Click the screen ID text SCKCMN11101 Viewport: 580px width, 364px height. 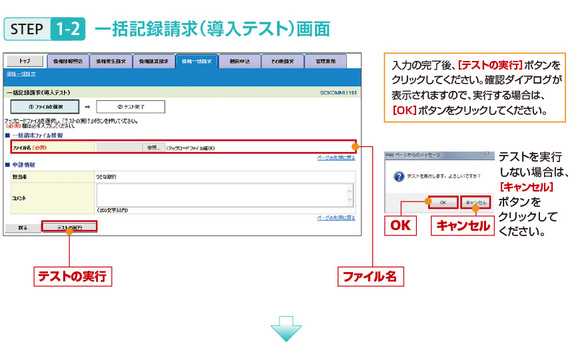[x=338, y=92]
